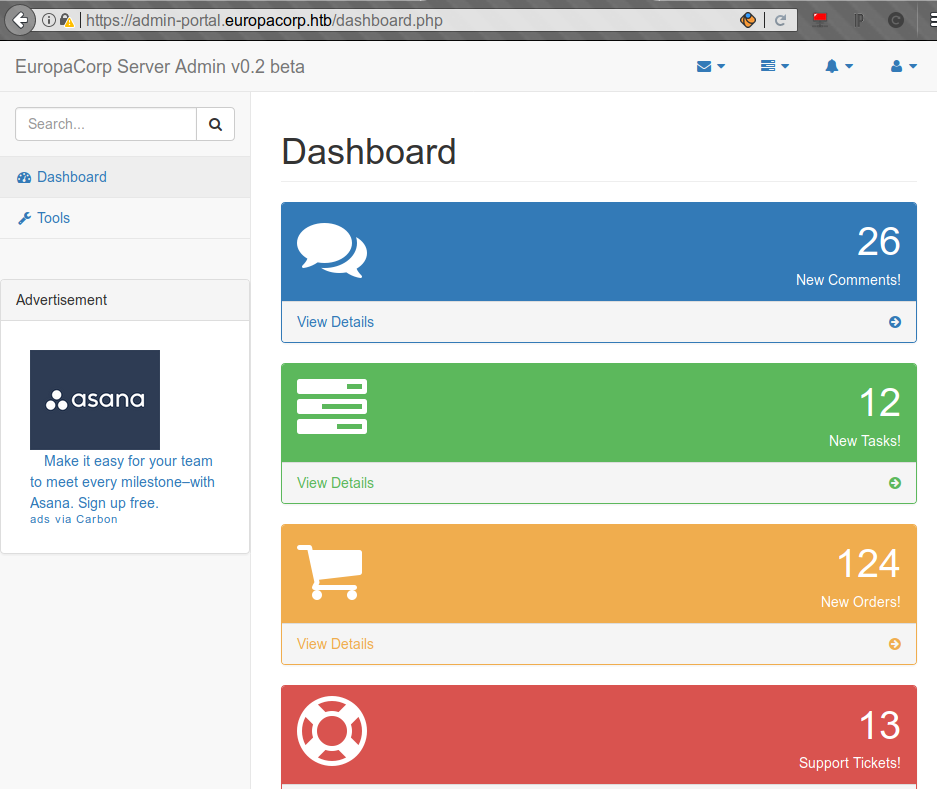Click the dashboard gauge icon in sidebar
Screen dimensions: 937x789
click(24, 178)
